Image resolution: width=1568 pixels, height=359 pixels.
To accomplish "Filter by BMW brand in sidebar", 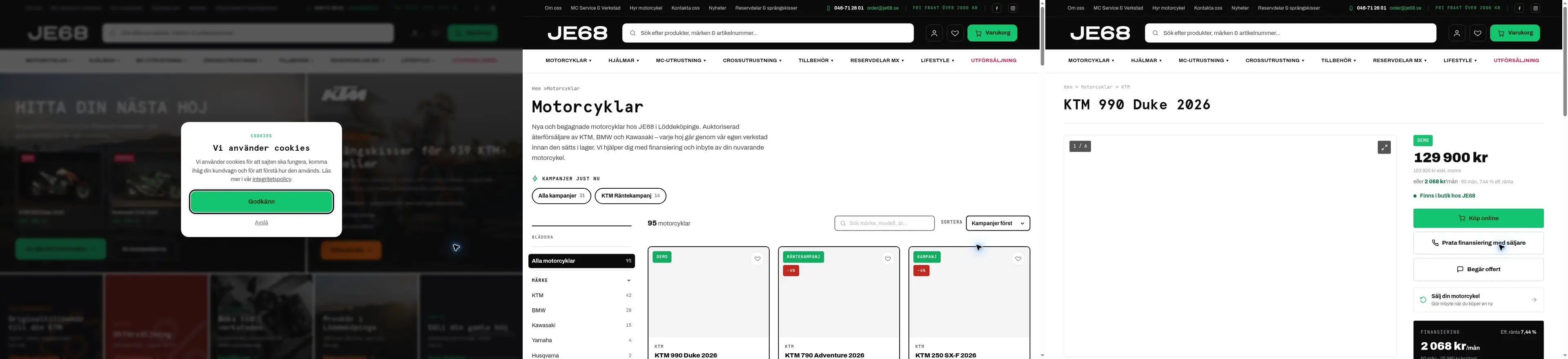I will point(581,310).
